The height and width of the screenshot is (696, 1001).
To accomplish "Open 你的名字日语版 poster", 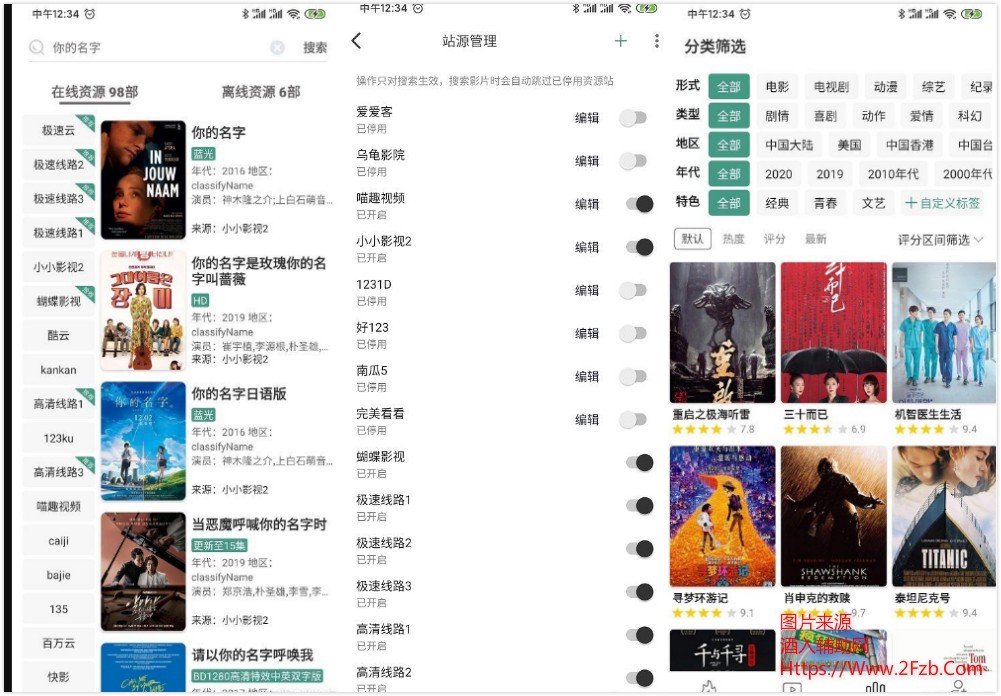I will (x=143, y=441).
